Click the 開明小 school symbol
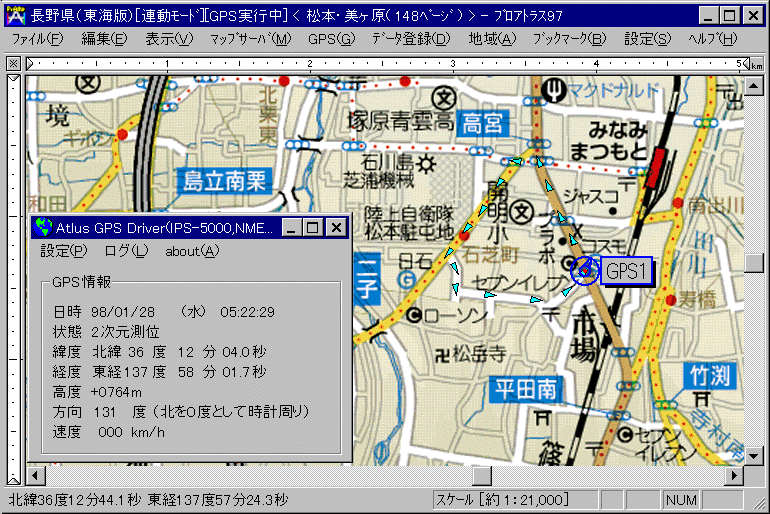 (521, 213)
